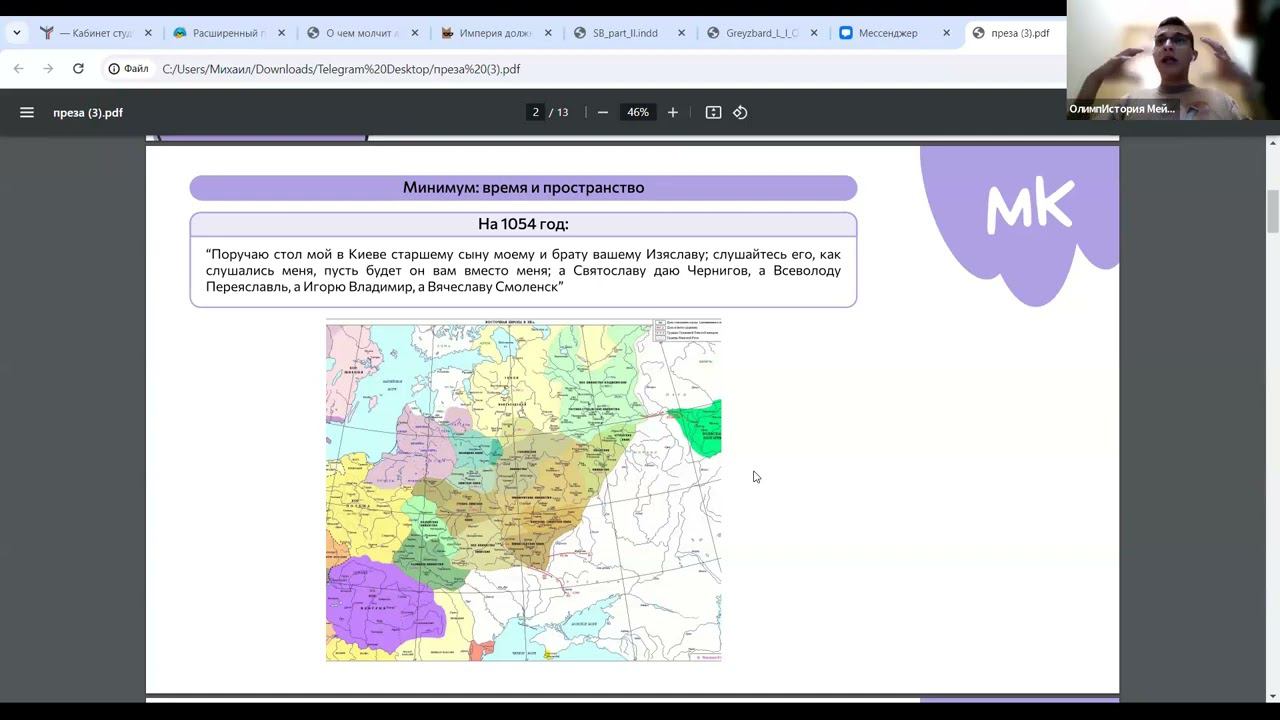Click the heading "Минимум: время и пространство"

(523, 188)
